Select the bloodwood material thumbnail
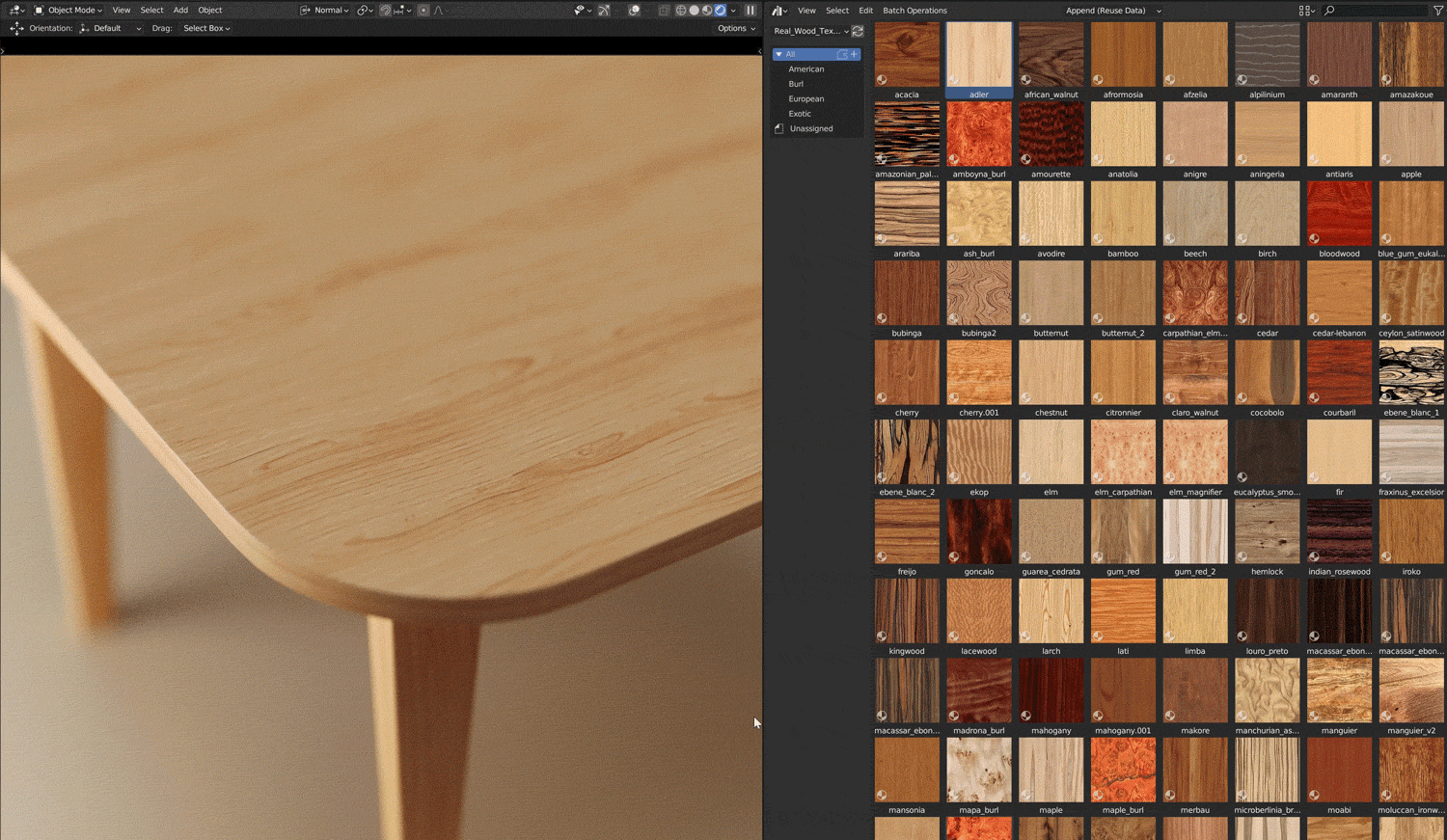 [1339, 214]
